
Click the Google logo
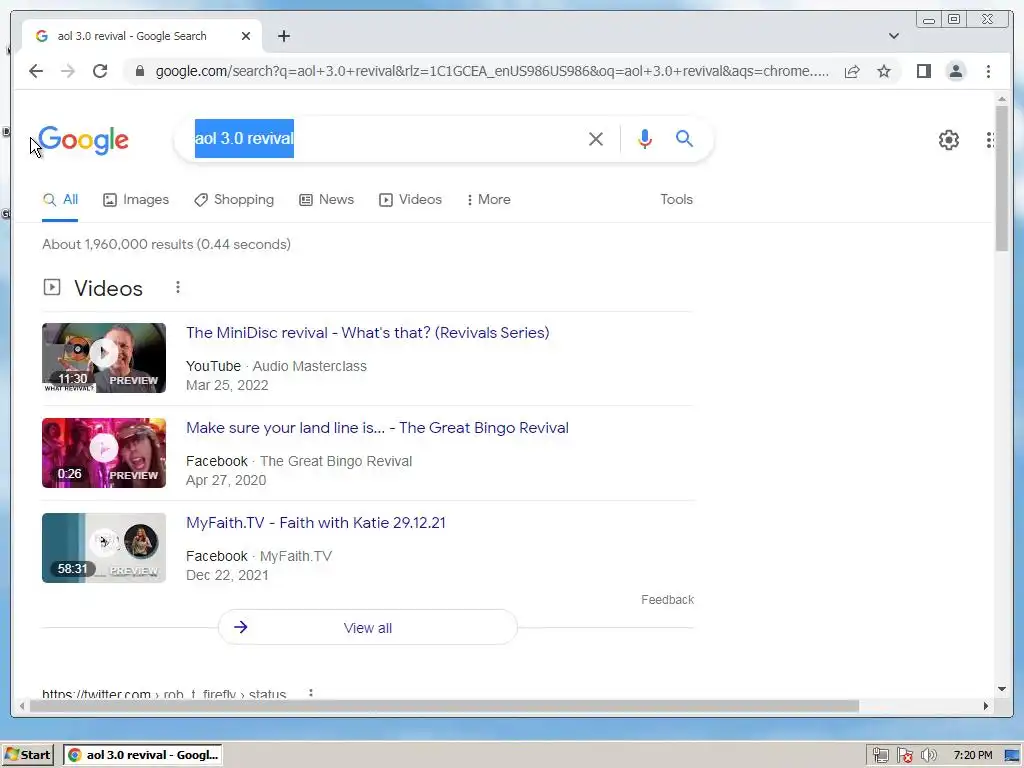click(x=84, y=140)
